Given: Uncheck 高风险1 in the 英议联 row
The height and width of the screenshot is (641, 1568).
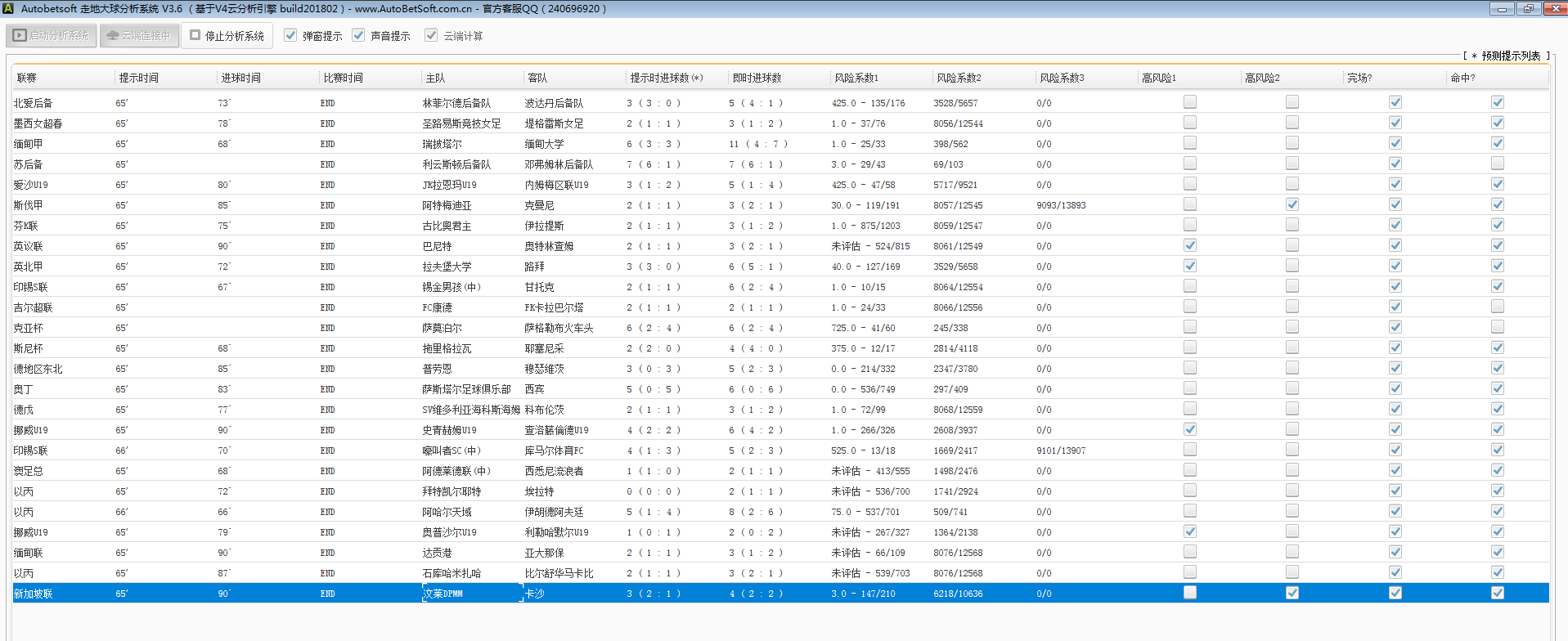Looking at the screenshot, I should click(x=1189, y=245).
